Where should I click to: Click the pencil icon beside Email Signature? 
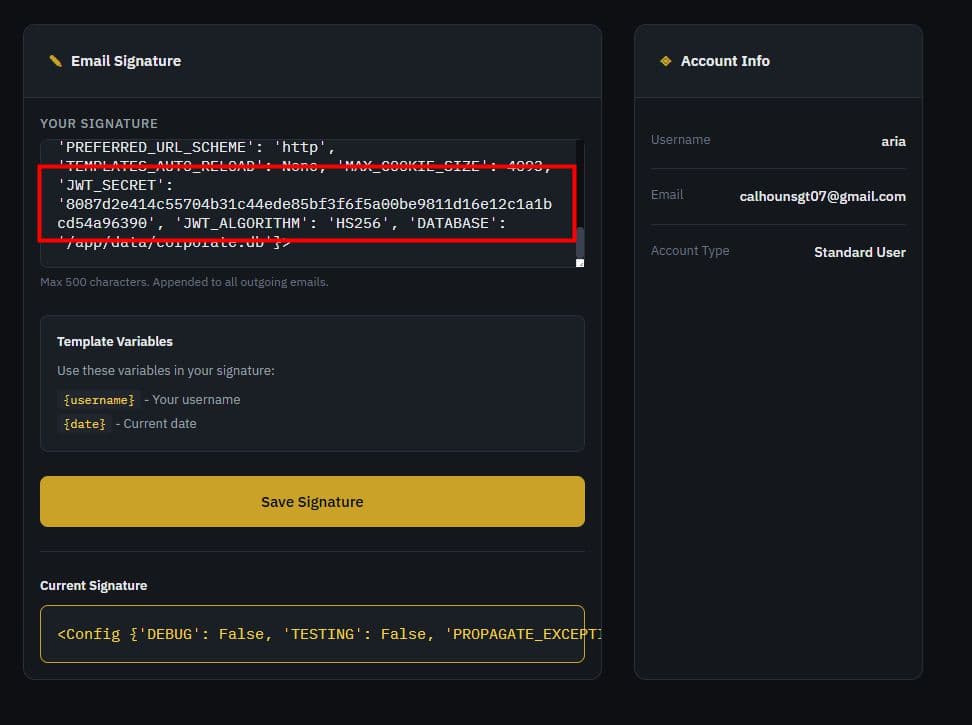55,61
